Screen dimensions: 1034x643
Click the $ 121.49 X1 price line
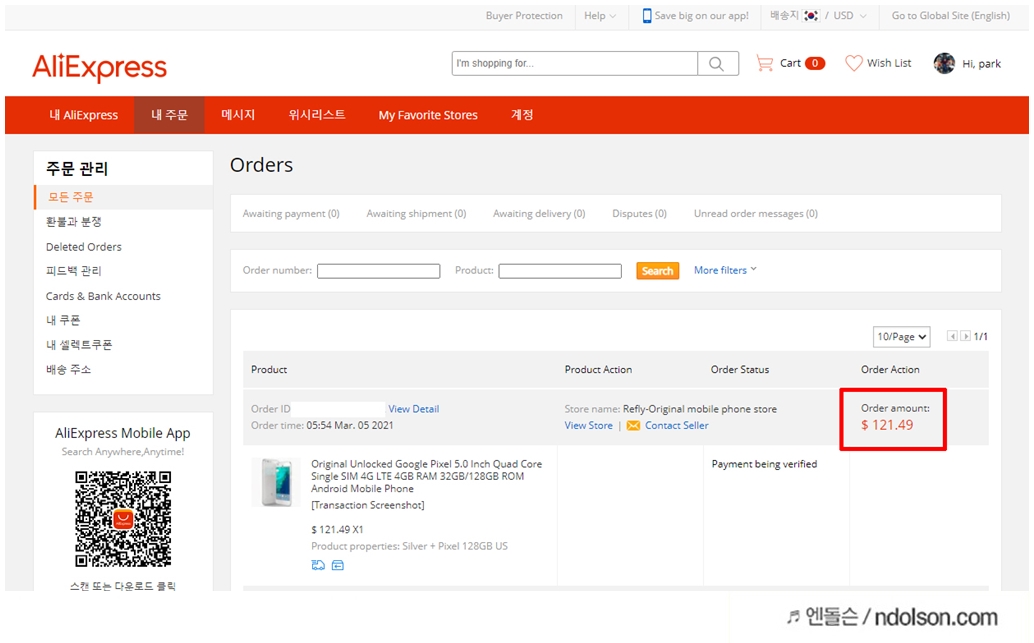[x=337, y=530]
